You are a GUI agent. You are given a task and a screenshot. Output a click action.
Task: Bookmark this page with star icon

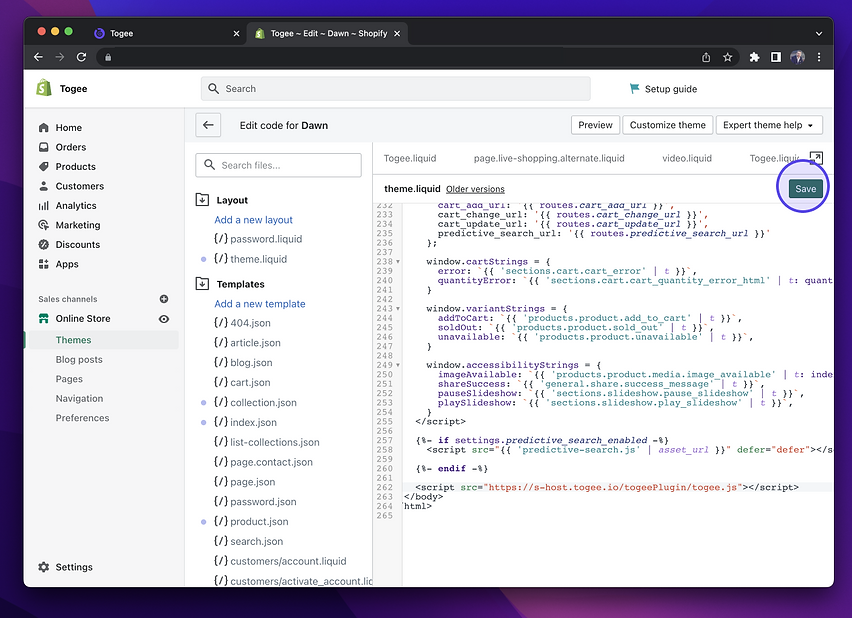click(728, 57)
